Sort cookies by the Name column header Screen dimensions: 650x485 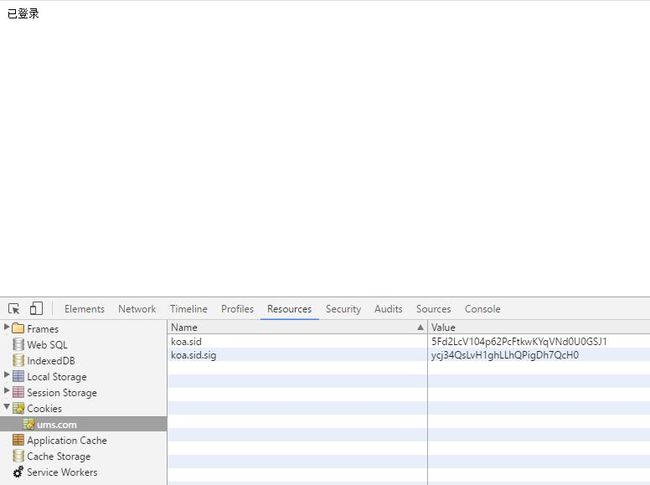297,327
